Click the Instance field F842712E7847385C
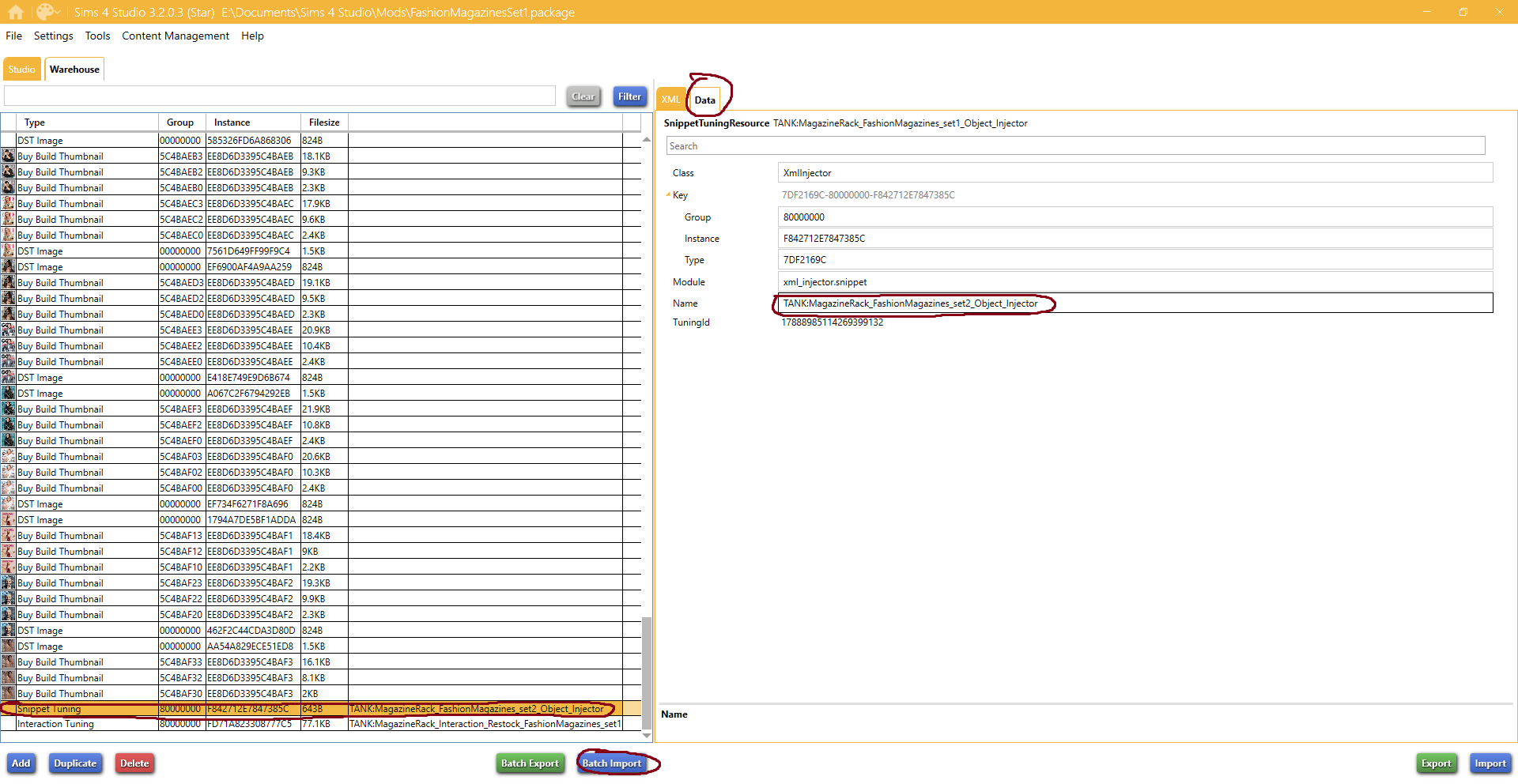 pyautogui.click(x=1135, y=239)
